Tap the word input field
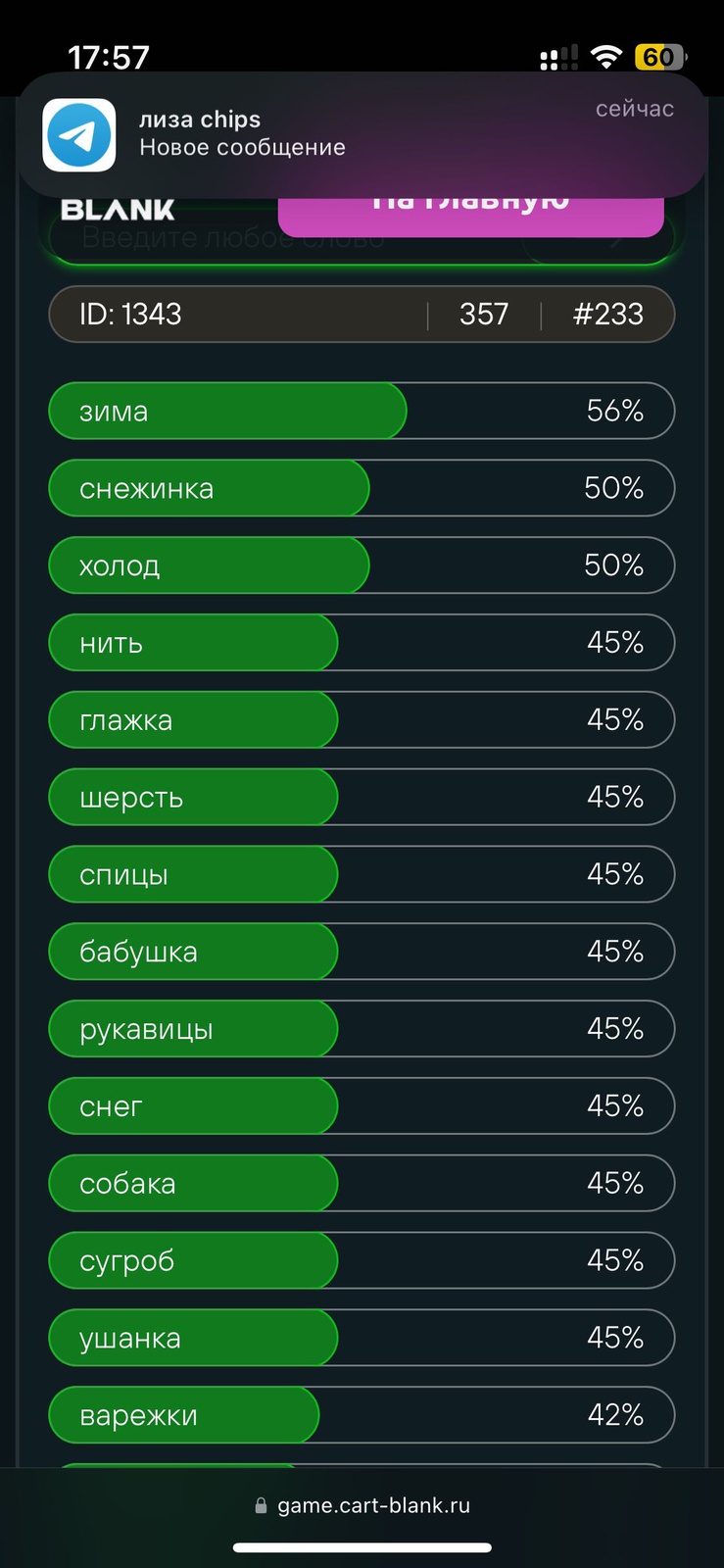 coord(362,238)
